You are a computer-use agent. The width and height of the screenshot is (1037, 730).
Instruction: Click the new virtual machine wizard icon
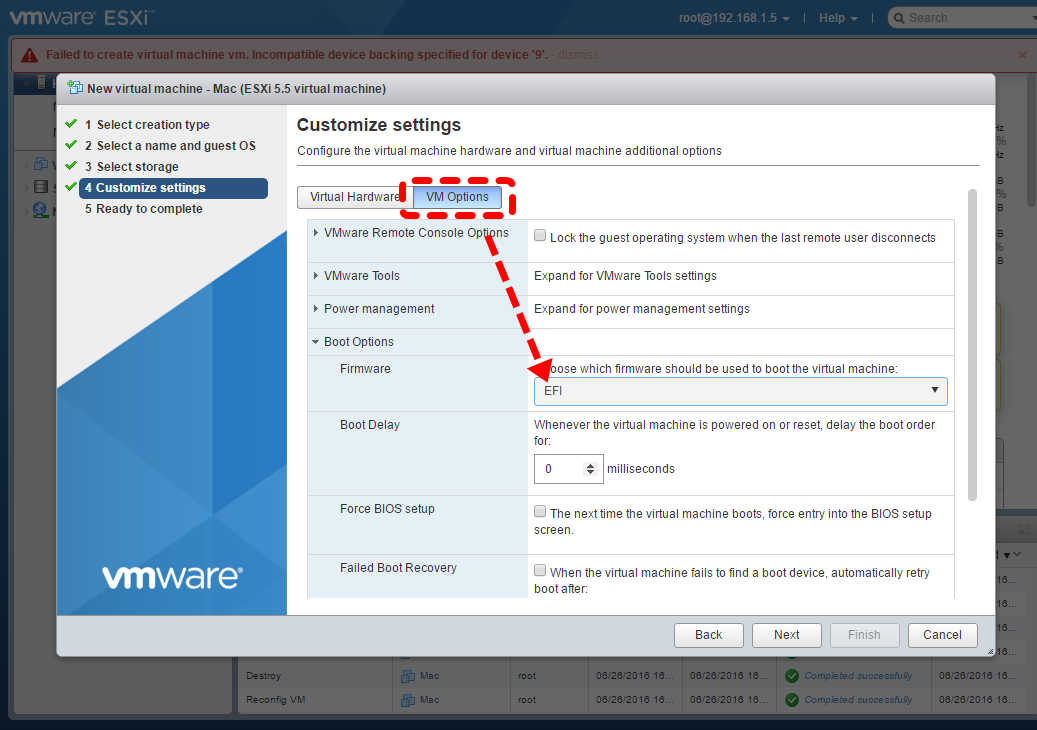tap(75, 88)
